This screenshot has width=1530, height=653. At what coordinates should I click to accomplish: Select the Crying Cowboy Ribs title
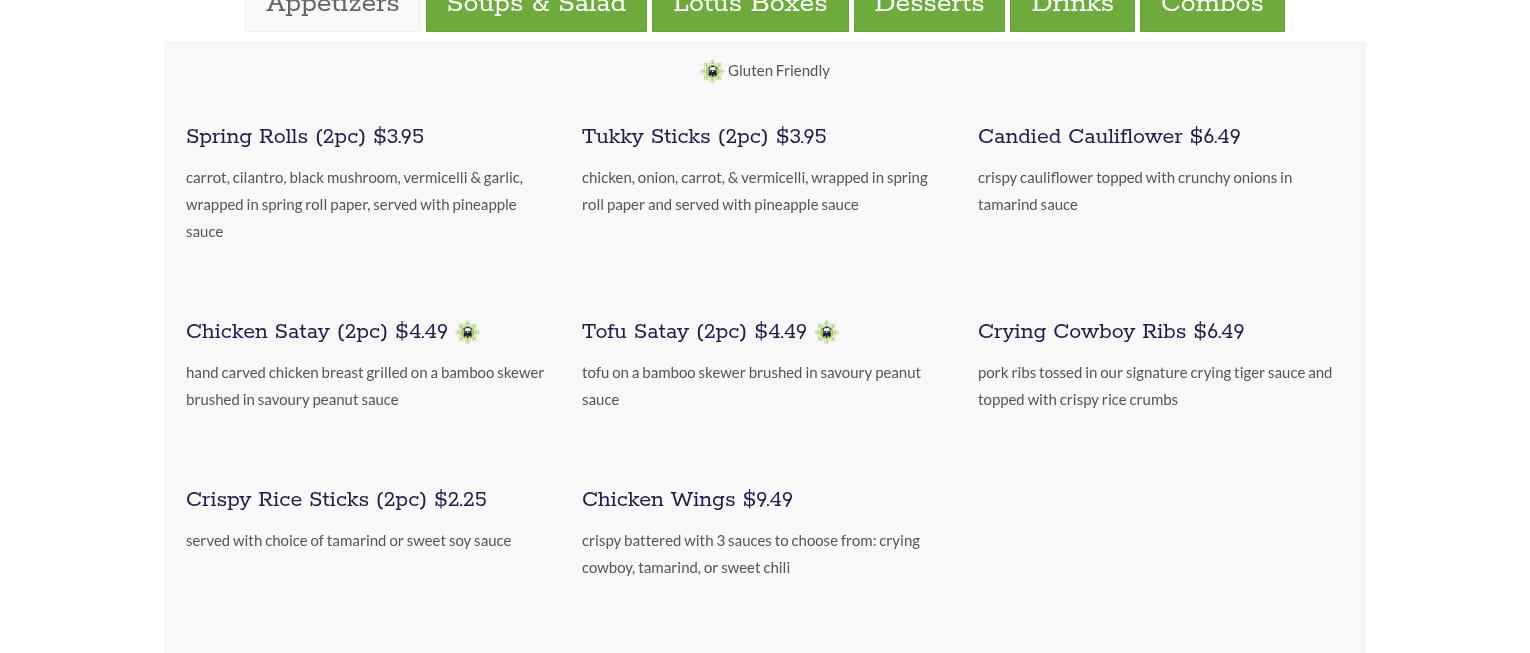point(1111,332)
